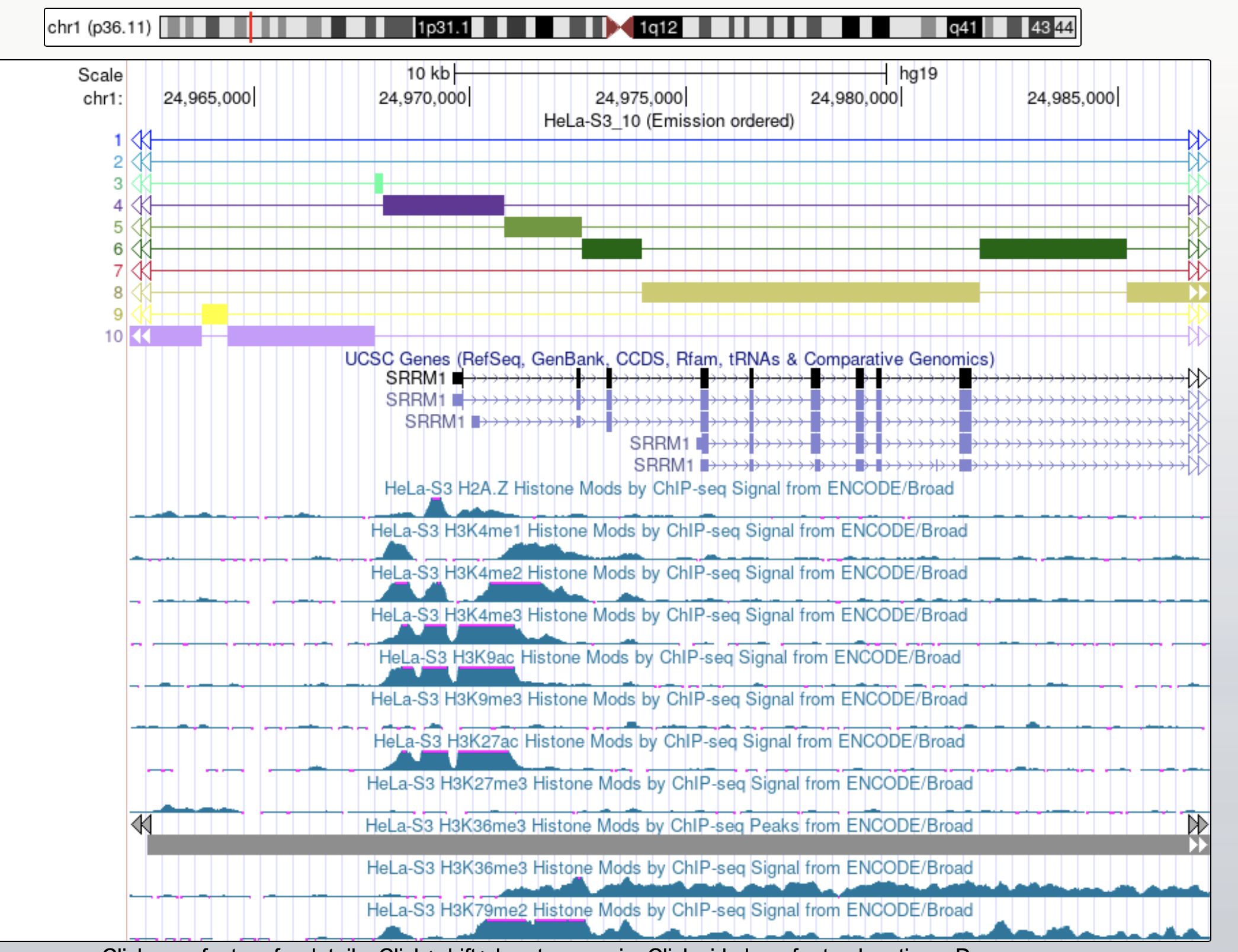This screenshot has width=1238, height=952.
Task: Open HeLa-S3 H3K27me3 track title
Action: coord(669,783)
